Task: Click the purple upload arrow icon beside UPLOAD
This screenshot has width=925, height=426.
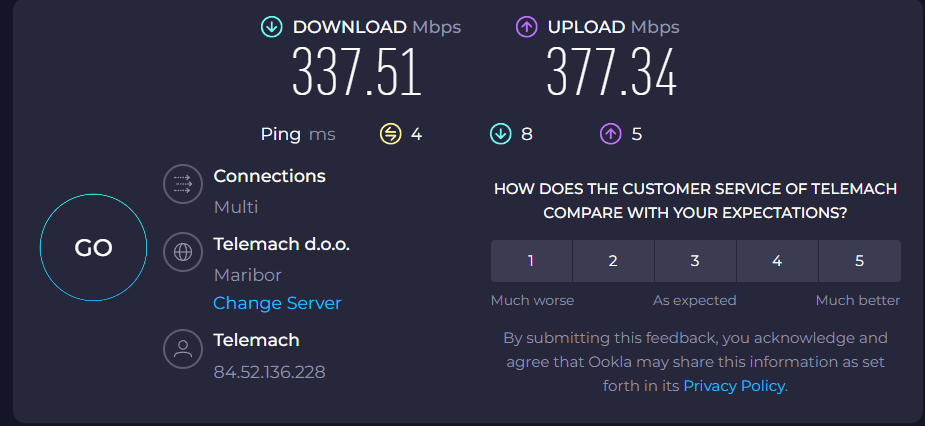Action: point(526,27)
